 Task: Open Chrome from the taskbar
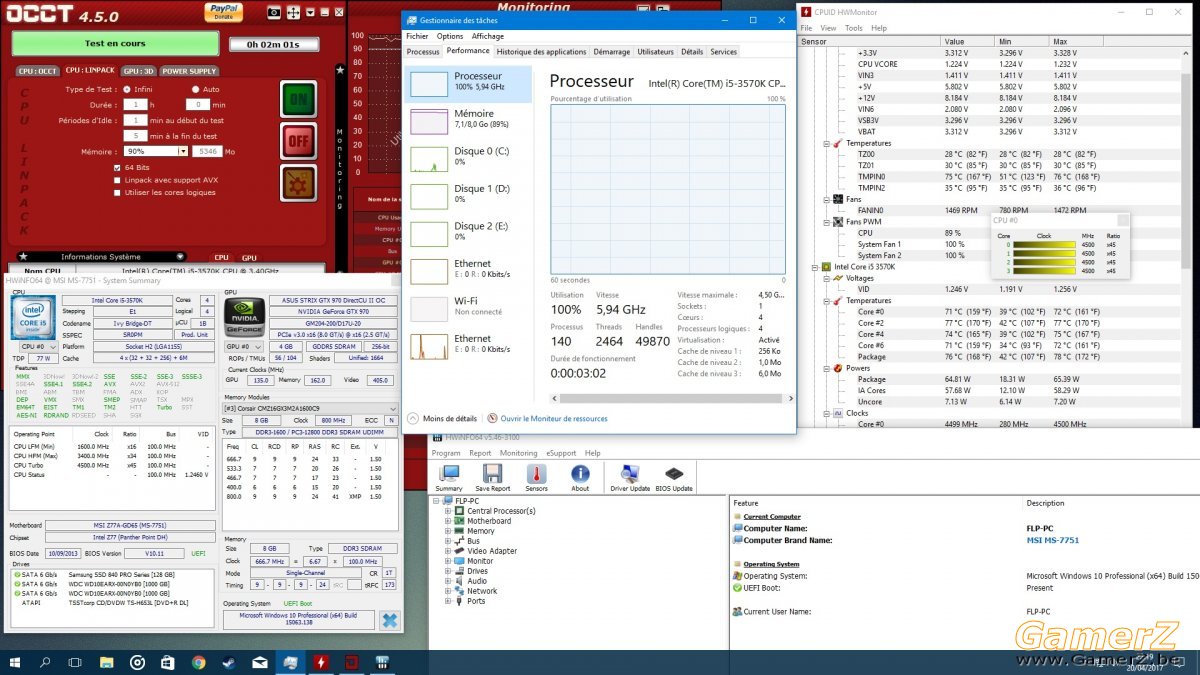click(x=198, y=662)
